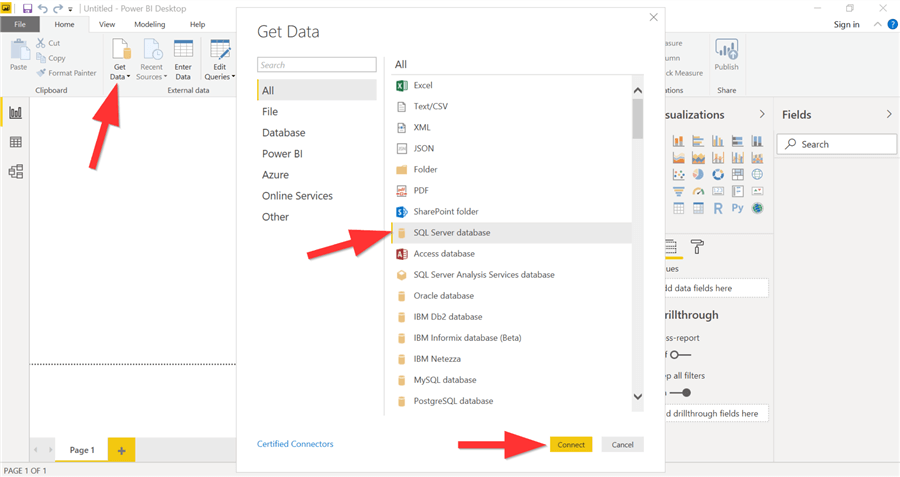Click the connector list scroll up arrow
The width and height of the screenshot is (900, 477).
tap(638, 91)
